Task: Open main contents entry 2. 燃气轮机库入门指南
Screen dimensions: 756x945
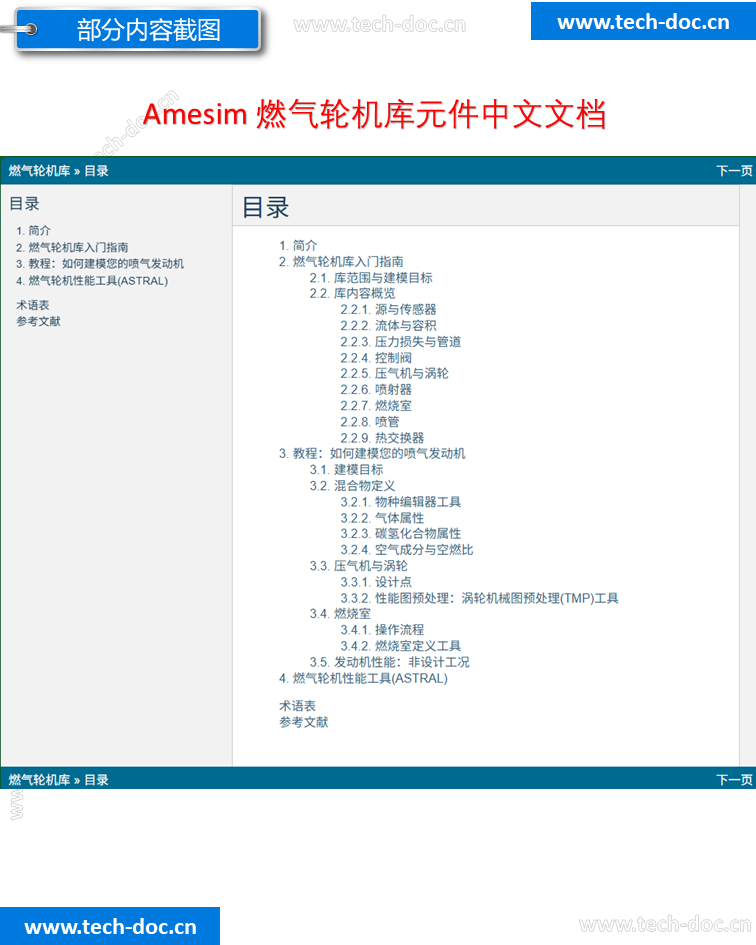Action: [x=341, y=262]
